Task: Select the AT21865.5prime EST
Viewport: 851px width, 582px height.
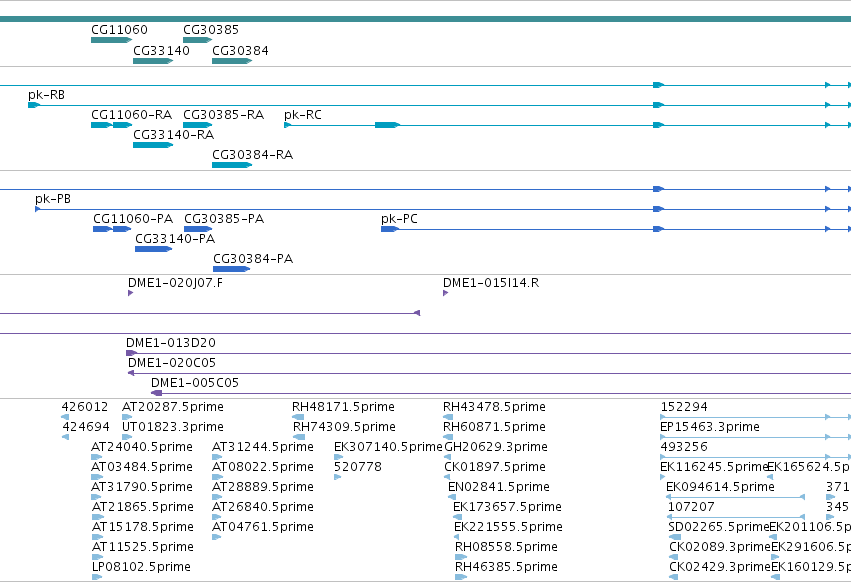Action: point(143,507)
